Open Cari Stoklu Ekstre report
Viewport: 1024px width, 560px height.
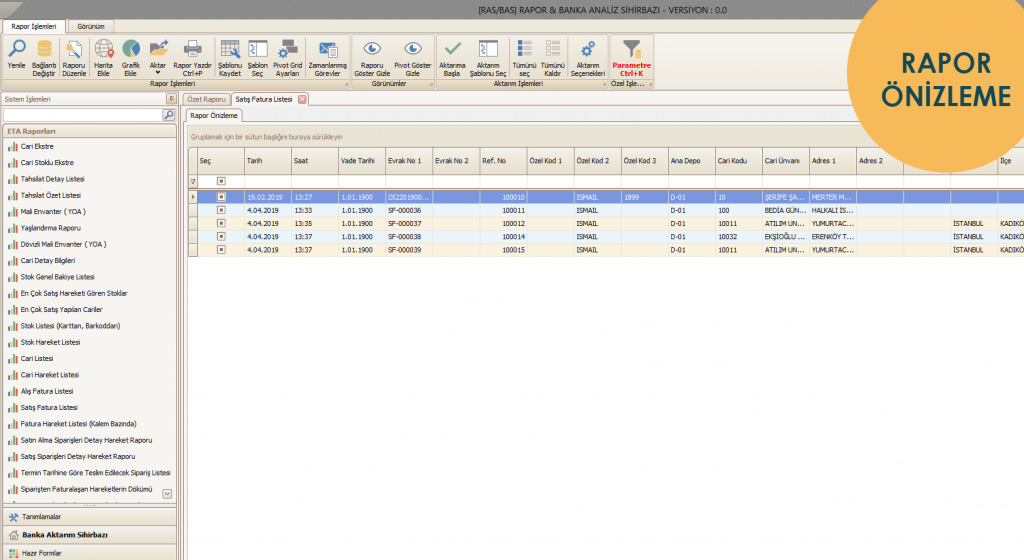[x=47, y=163]
